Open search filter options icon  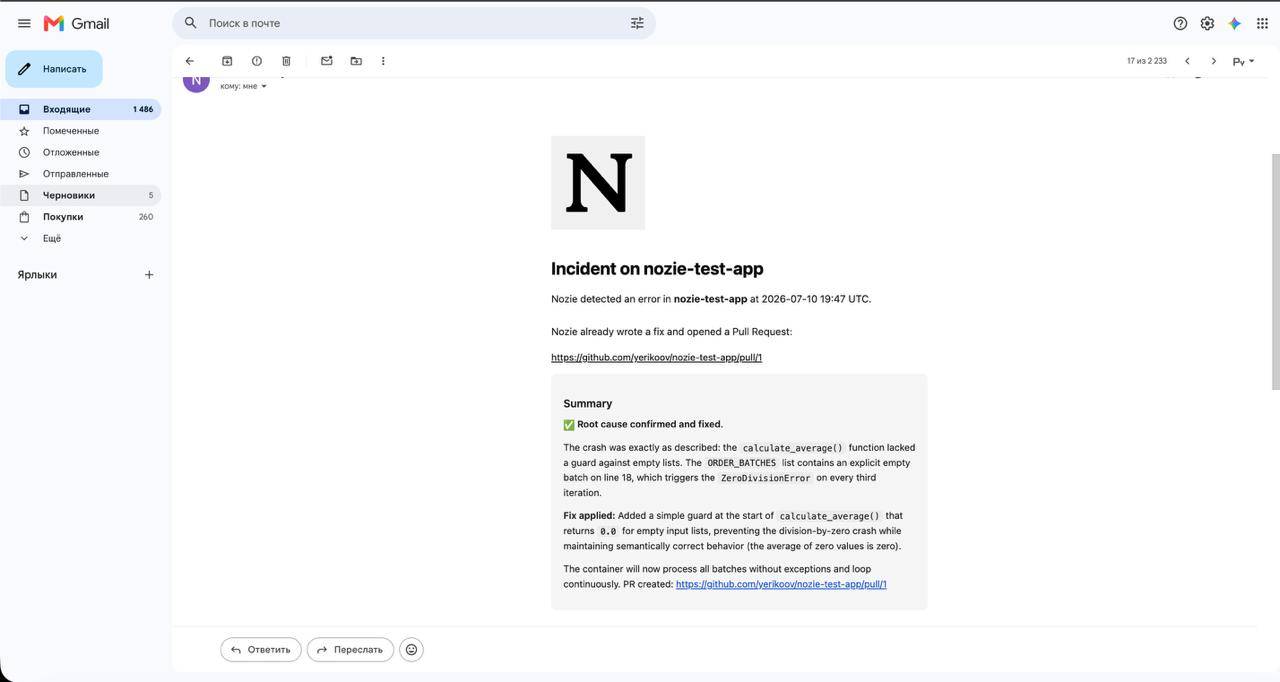(x=637, y=23)
